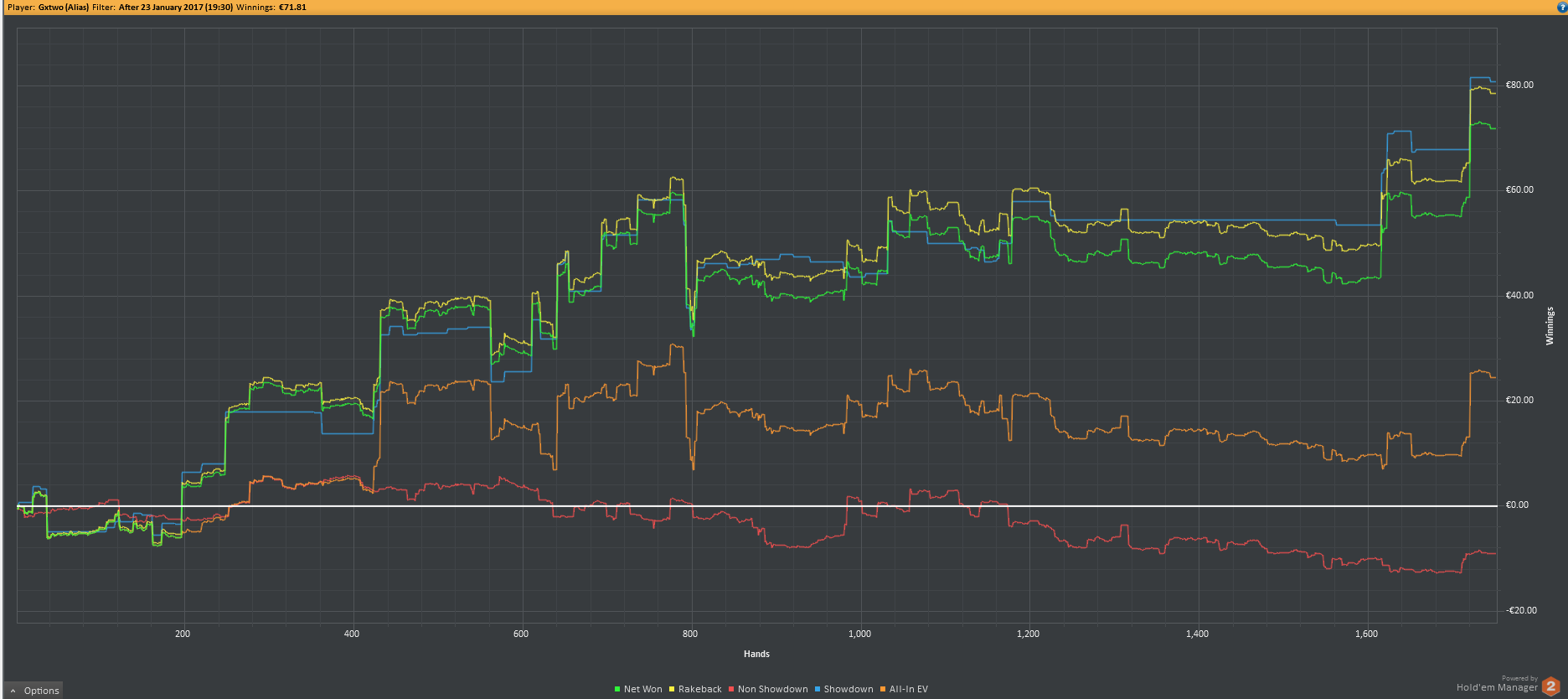
Task: Click the 1,600 hands x-axis label
Action: click(1367, 634)
